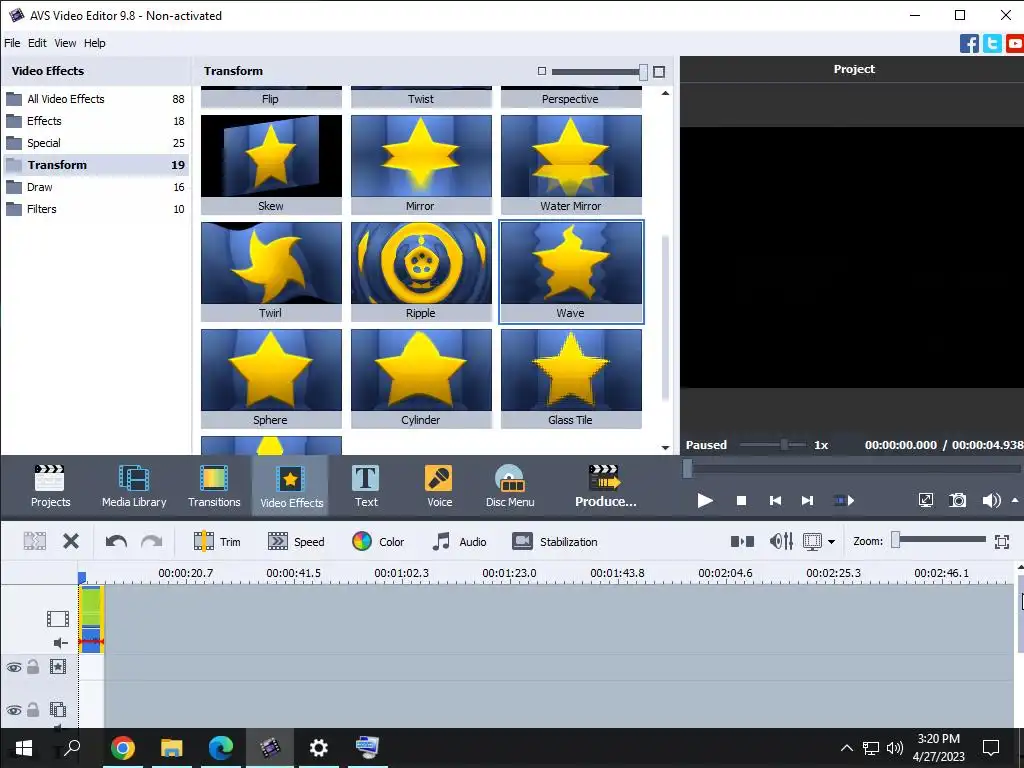Toggle lock on the effects track
Viewport: 1024px width, 768px height.
click(x=33, y=667)
